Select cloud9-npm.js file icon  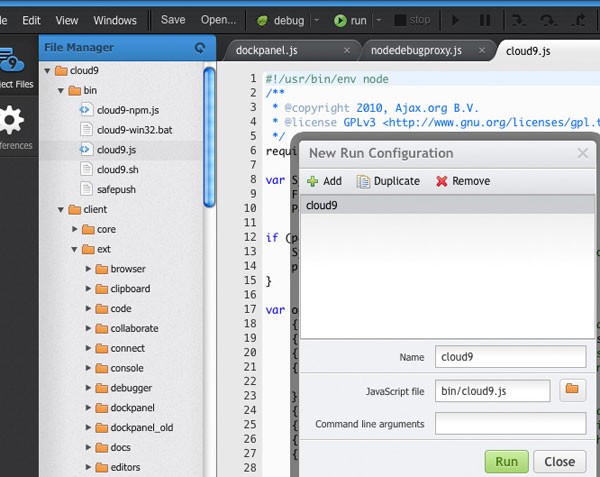pyautogui.click(x=86, y=110)
